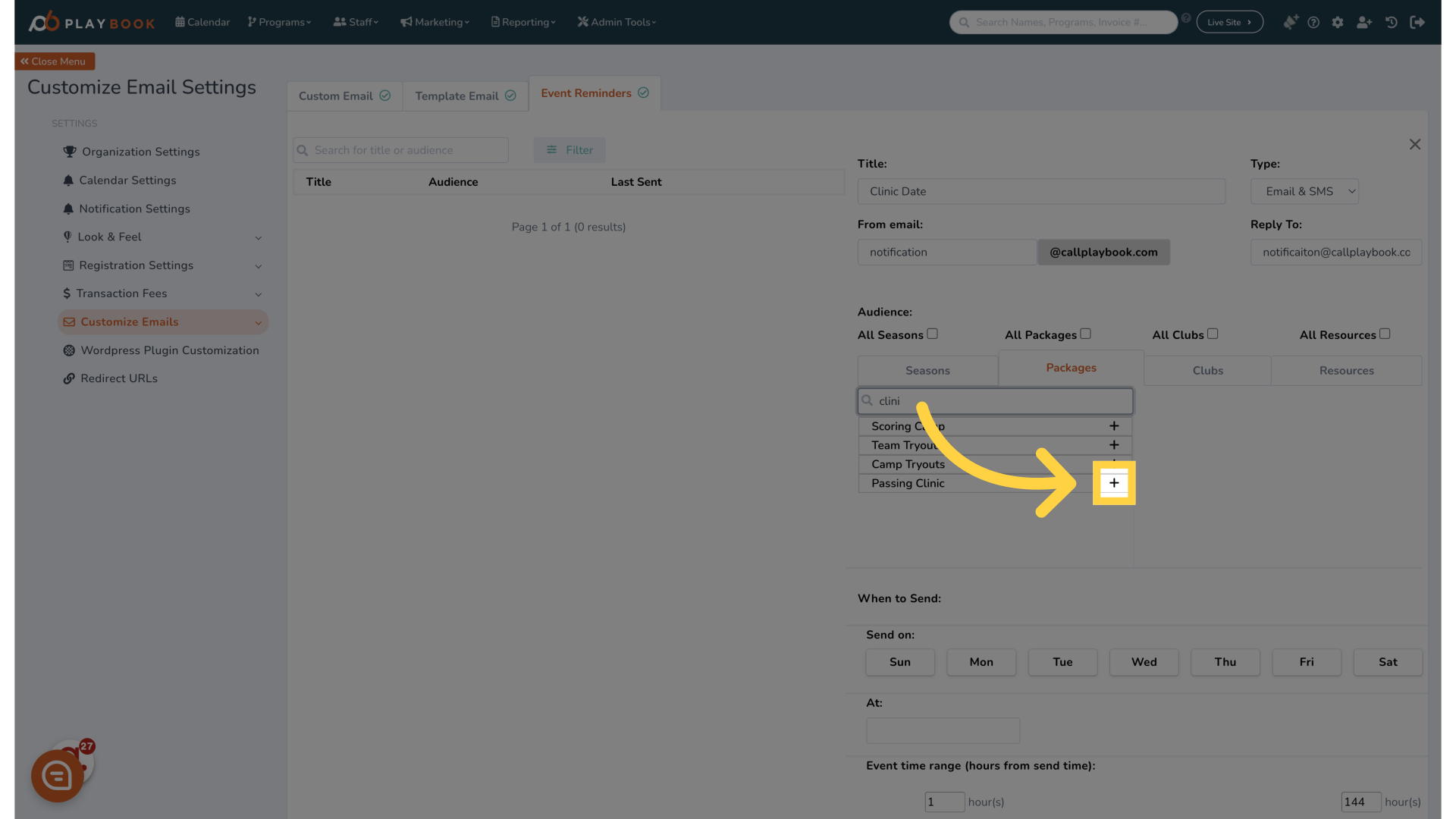Select Wednesday send day button
This screenshot has width=1456, height=819.
point(1143,662)
